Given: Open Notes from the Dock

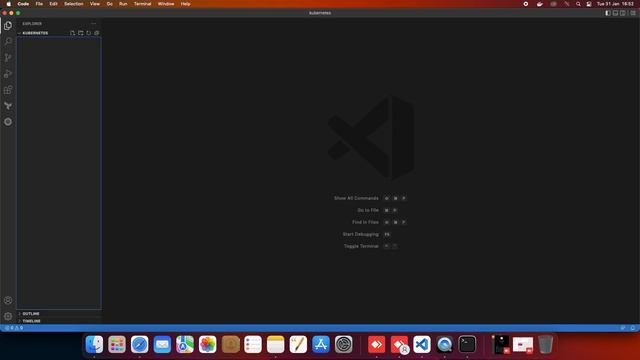Looking at the screenshot, I should tap(276, 344).
